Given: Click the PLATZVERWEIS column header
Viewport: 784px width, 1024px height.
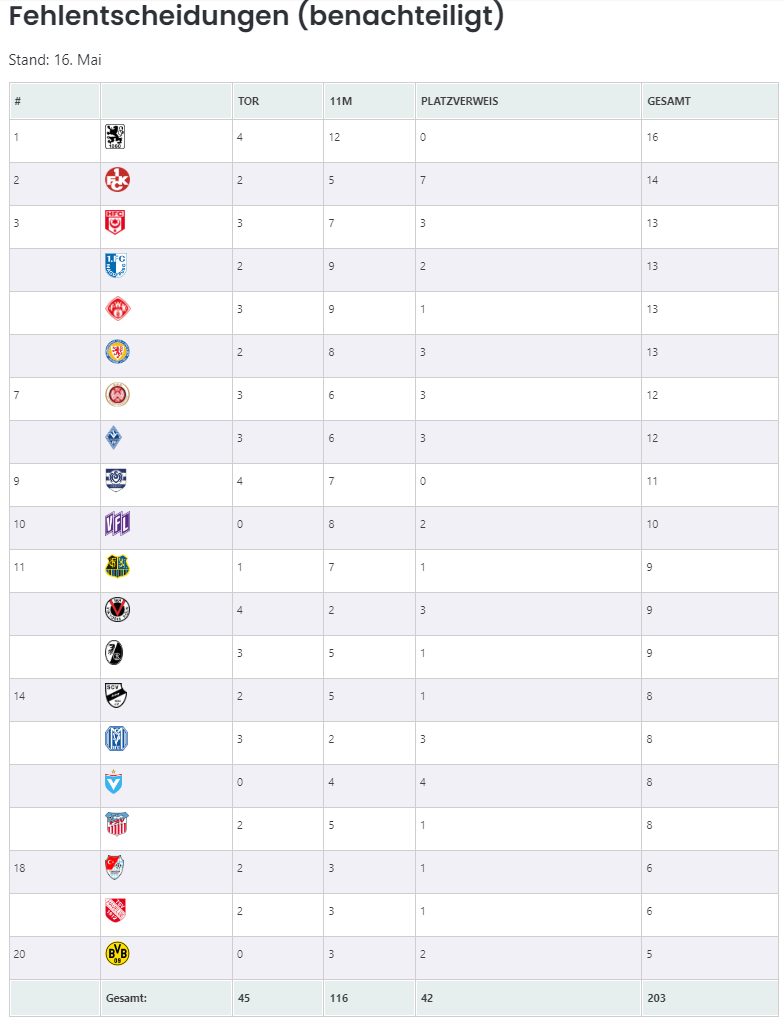Looking at the screenshot, I should [x=459, y=101].
